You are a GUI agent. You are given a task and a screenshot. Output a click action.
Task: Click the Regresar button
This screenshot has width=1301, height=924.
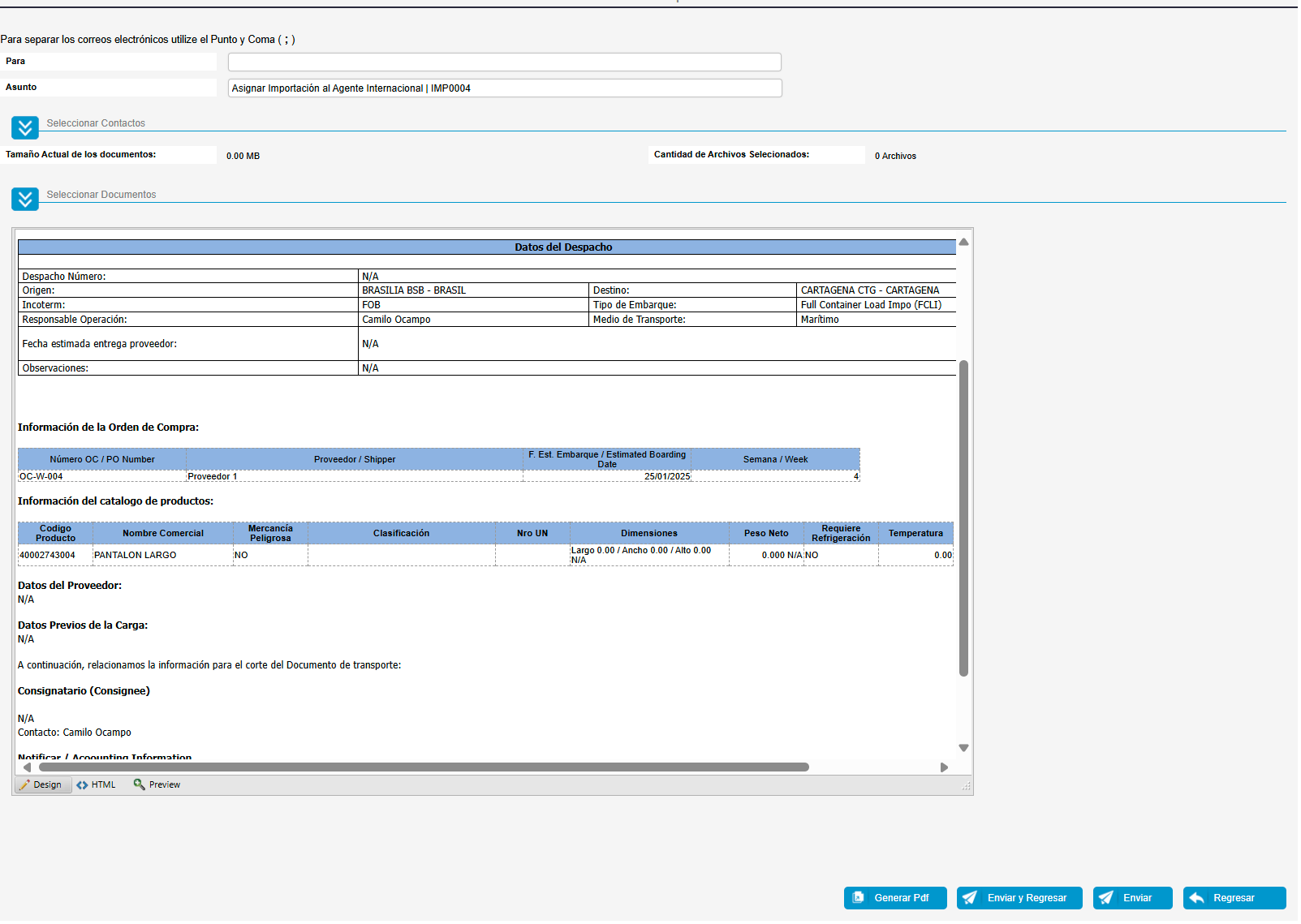1234,898
